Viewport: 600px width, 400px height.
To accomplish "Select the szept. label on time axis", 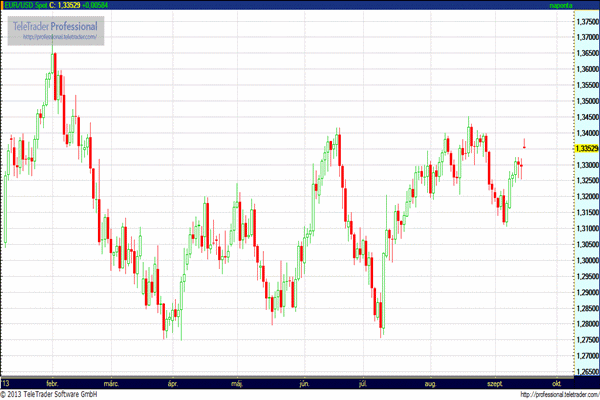I will [x=495, y=383].
